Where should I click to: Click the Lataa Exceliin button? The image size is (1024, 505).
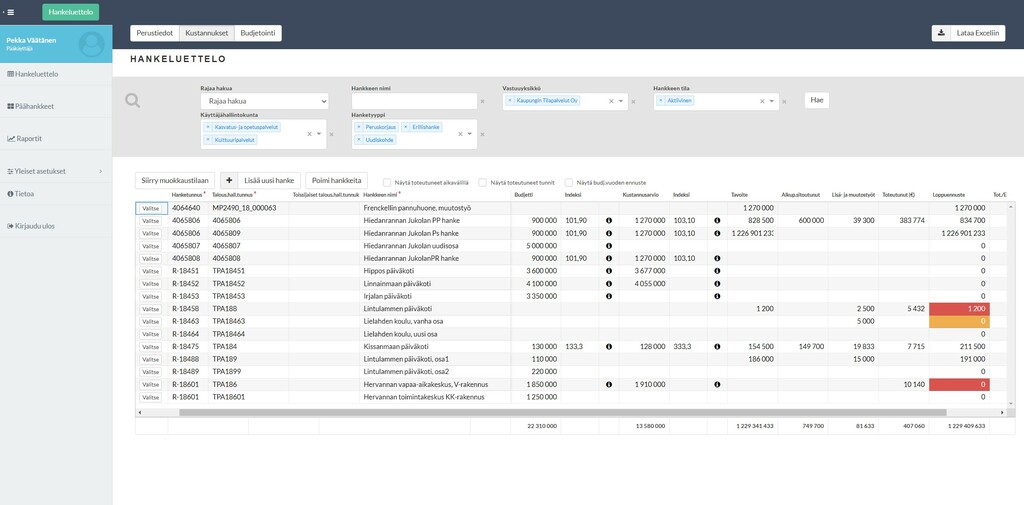click(x=968, y=33)
